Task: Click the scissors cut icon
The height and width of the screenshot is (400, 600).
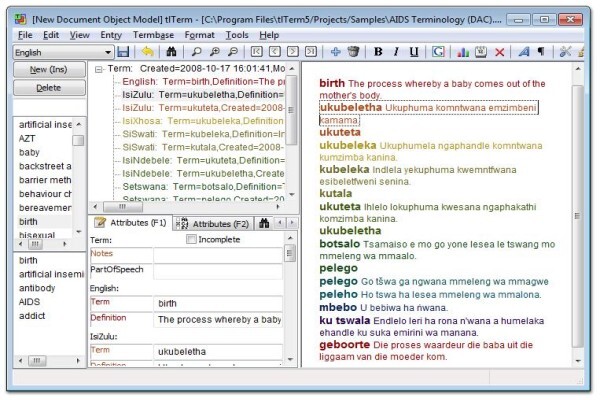Action: [x=565, y=52]
